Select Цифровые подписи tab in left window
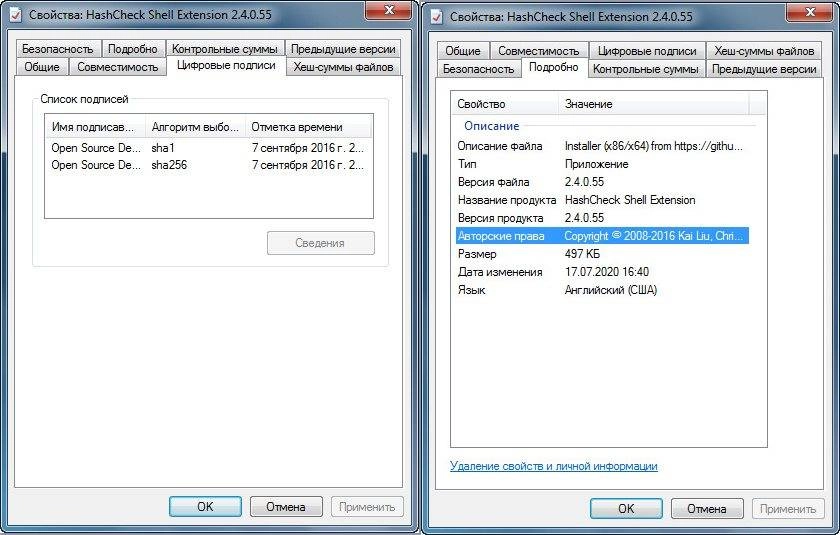840x535 pixels. [x=226, y=65]
